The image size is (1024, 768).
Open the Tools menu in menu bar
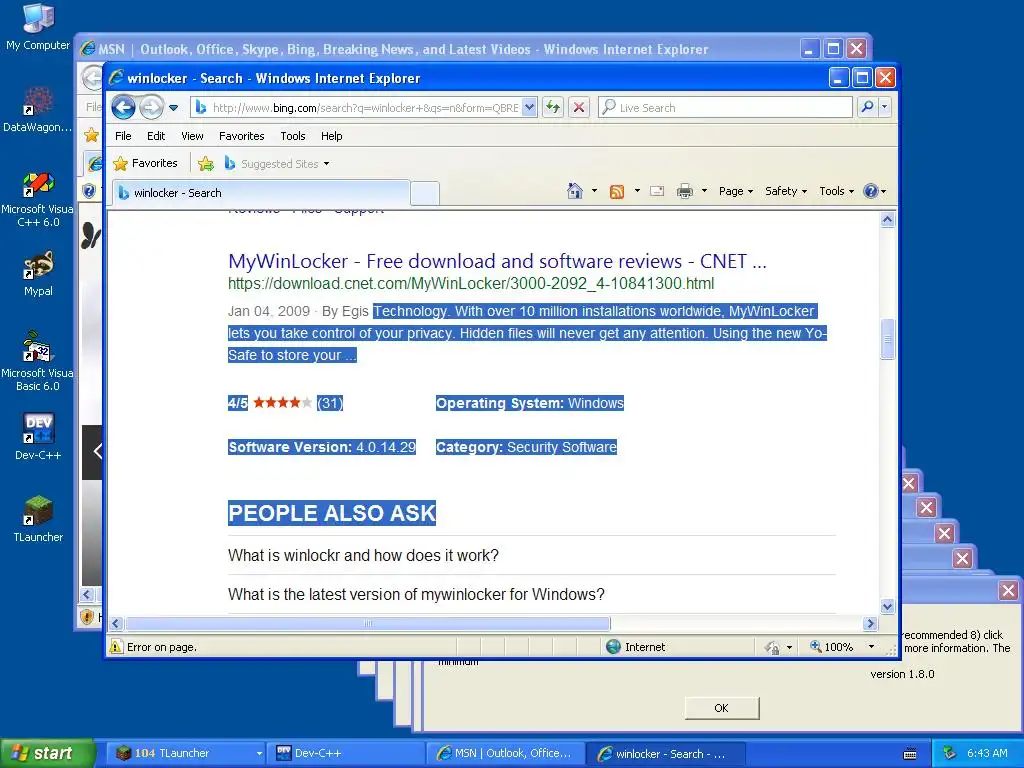[x=293, y=136]
